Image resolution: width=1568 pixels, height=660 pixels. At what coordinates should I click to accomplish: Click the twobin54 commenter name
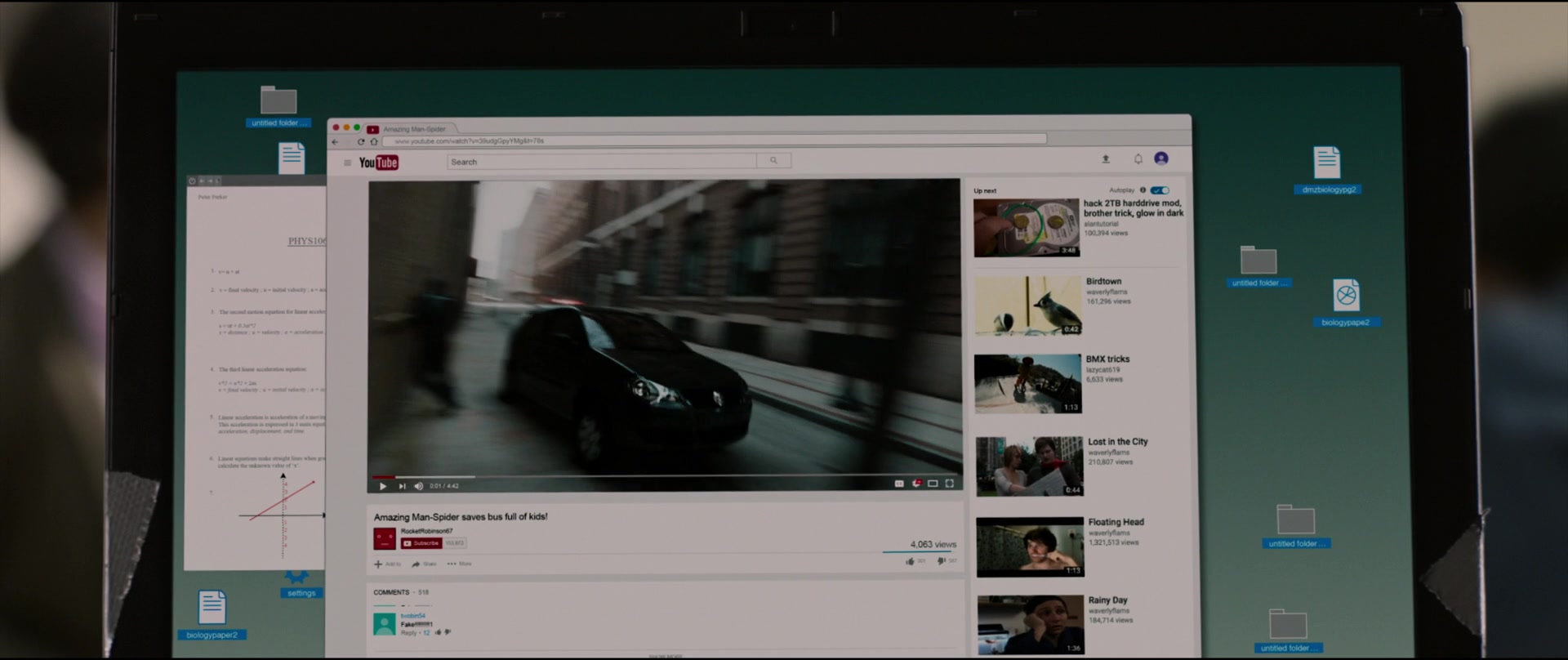[x=413, y=616]
